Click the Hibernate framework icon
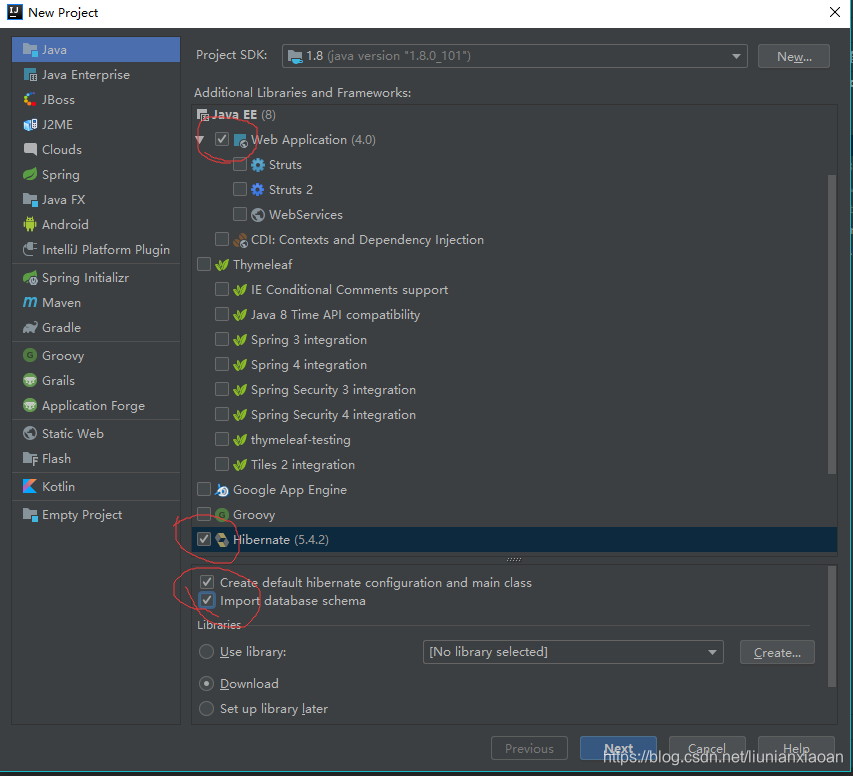The width and height of the screenshot is (853, 776). 222,539
